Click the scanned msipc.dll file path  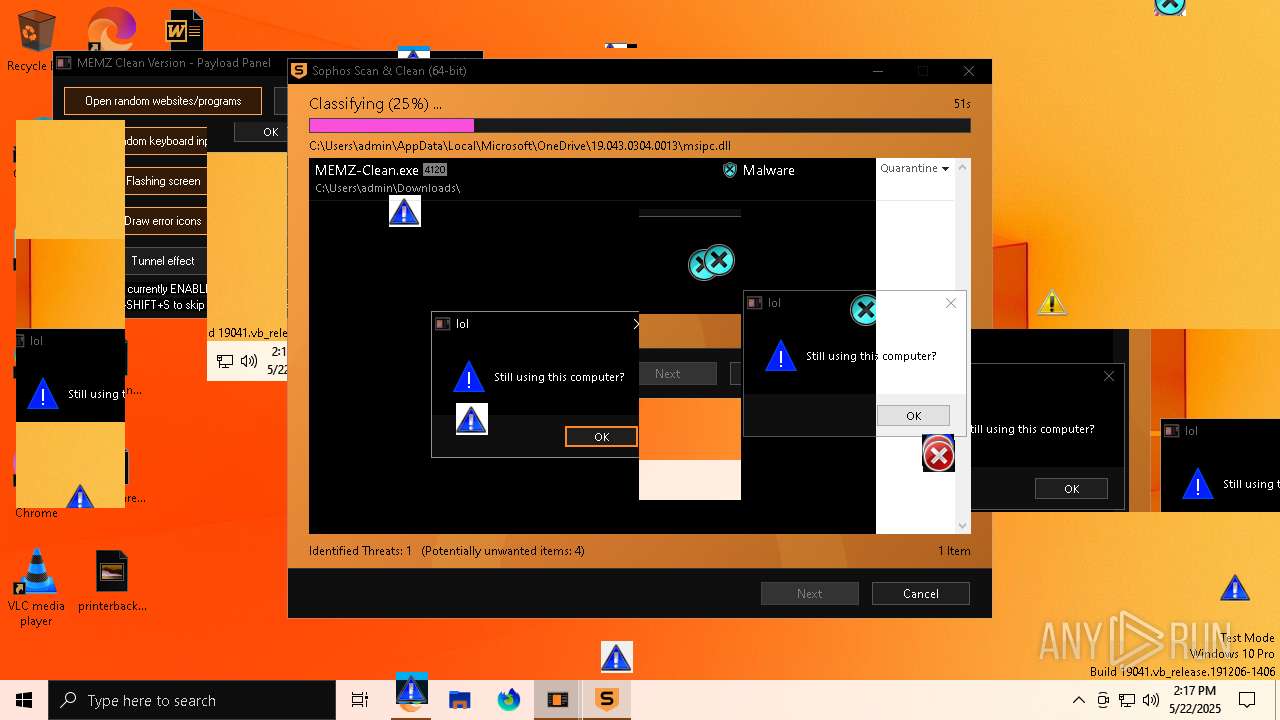(520, 146)
